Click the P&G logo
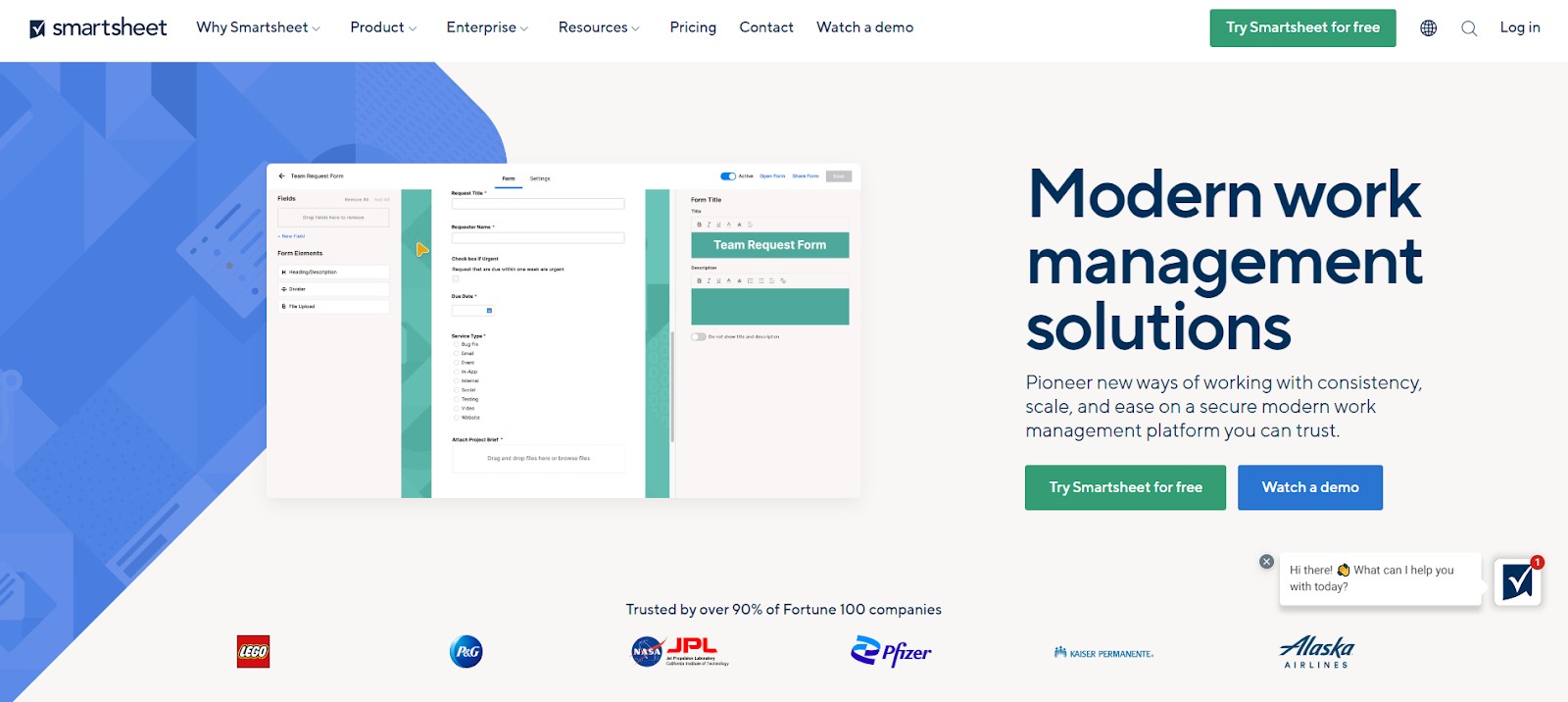Viewport: 1568px width, 702px height. [x=466, y=652]
